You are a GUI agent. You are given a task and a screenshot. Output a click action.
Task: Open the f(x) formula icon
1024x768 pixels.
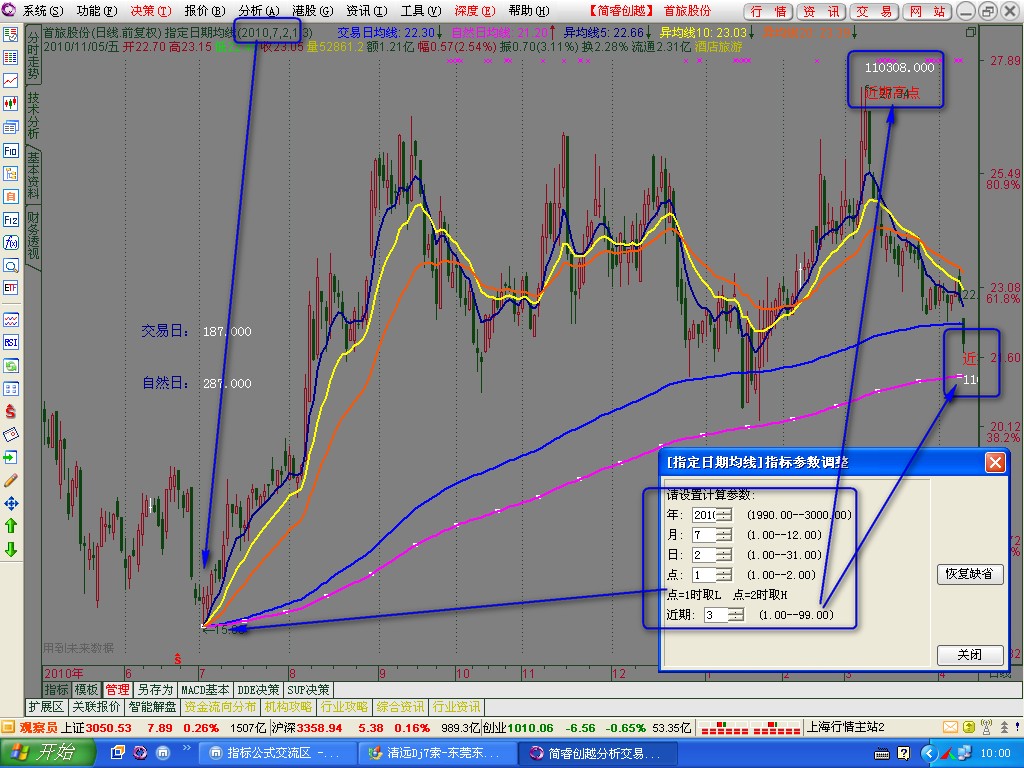coord(10,242)
